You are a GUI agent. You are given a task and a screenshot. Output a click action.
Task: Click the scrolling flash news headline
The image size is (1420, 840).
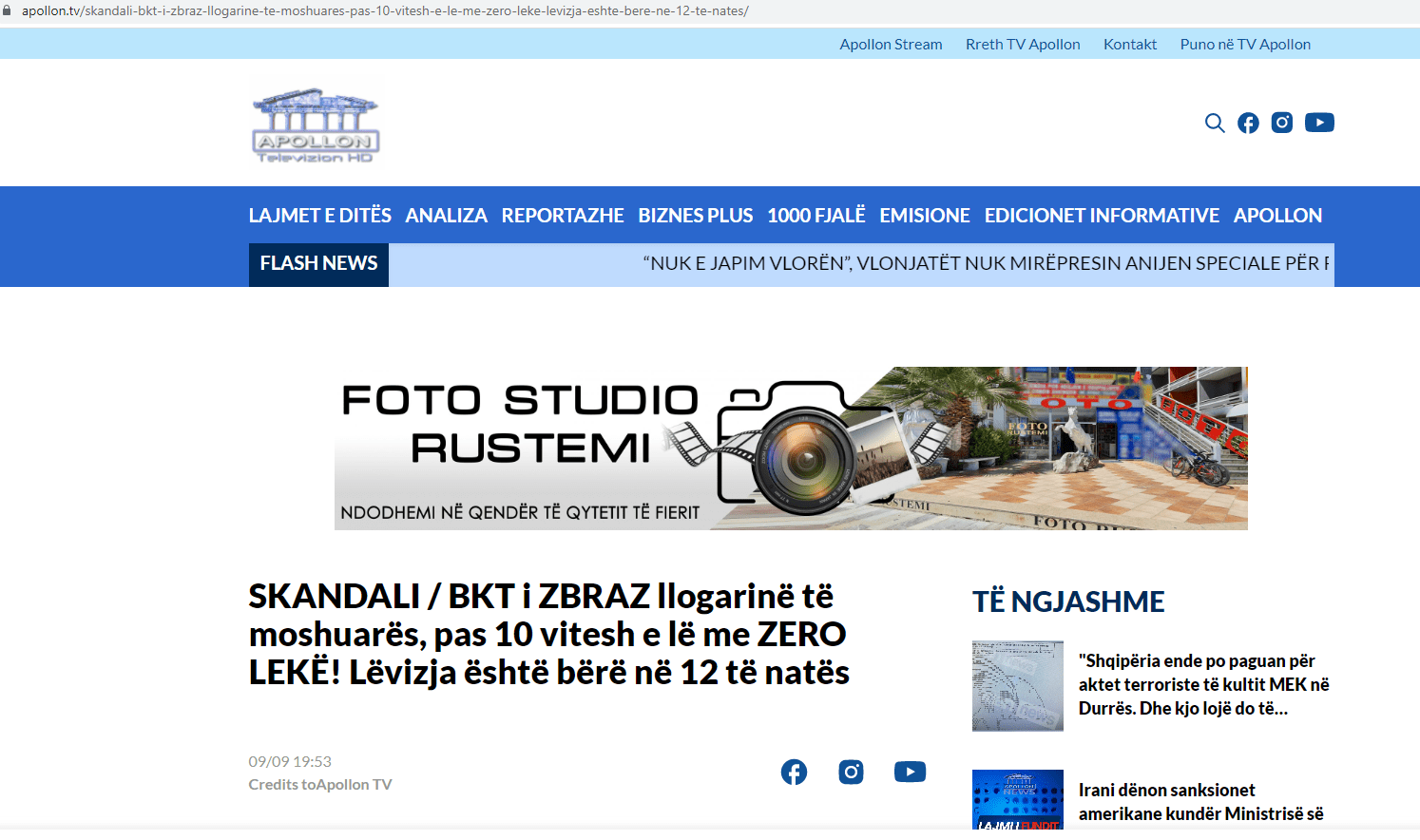(x=985, y=263)
